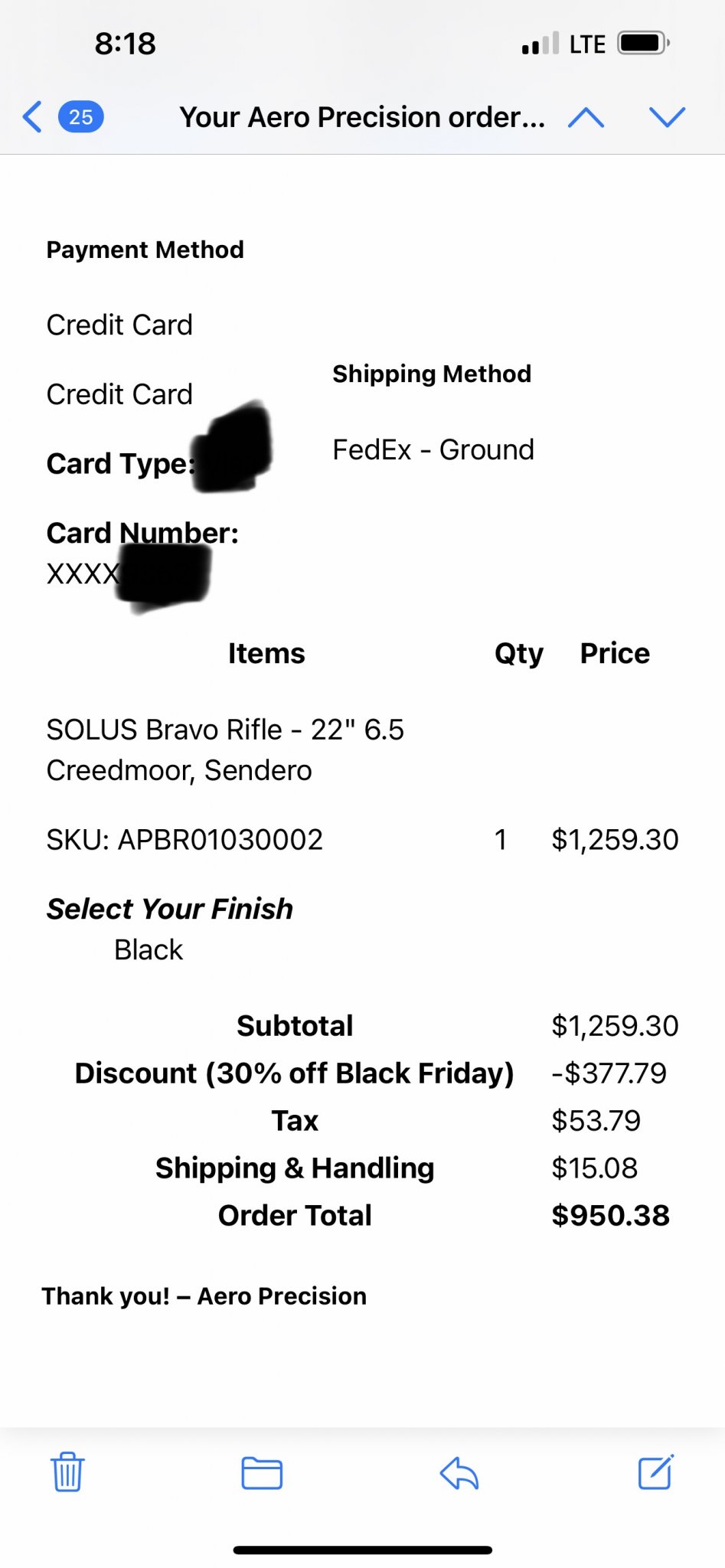Tap the blue 25 unread badge

[x=81, y=117]
